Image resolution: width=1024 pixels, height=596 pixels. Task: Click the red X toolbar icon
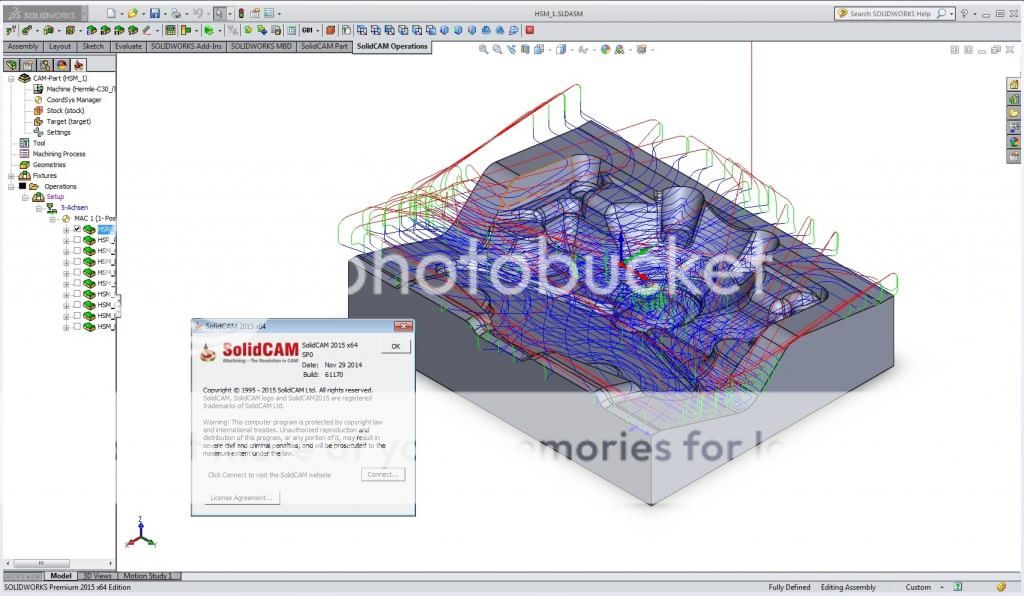click(529, 30)
